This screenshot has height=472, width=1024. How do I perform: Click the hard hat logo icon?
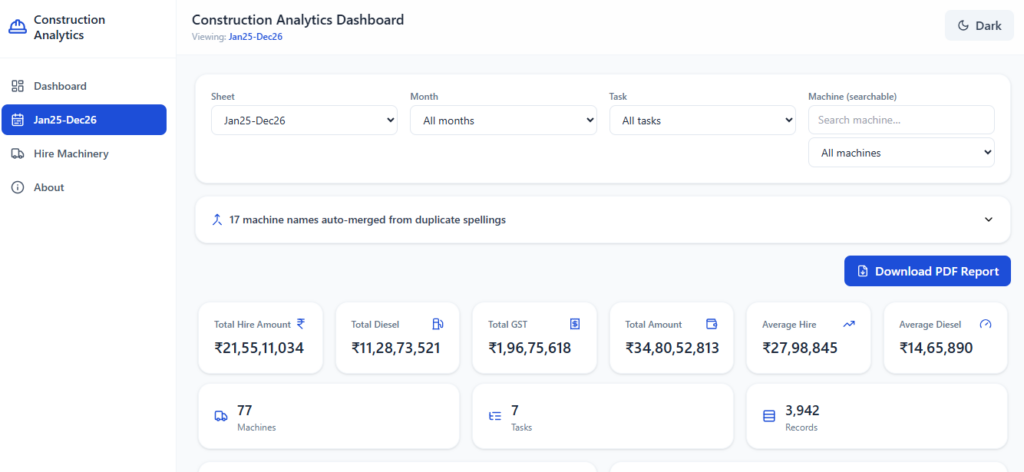(18, 27)
